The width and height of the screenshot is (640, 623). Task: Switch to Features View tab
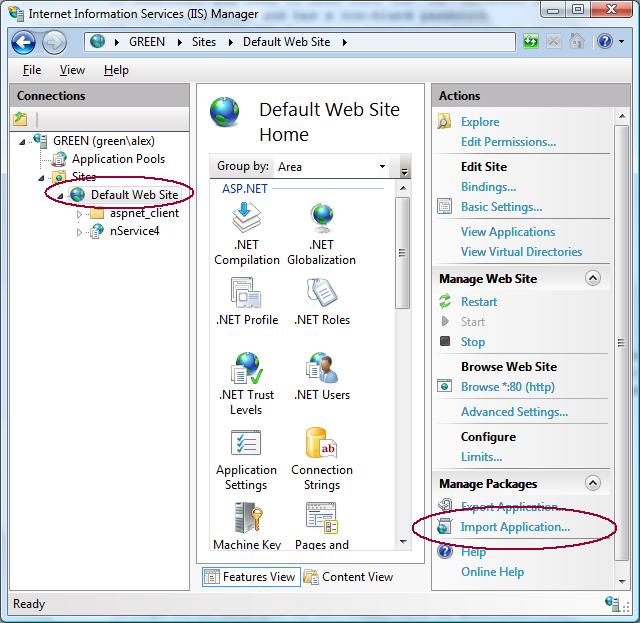tap(251, 576)
